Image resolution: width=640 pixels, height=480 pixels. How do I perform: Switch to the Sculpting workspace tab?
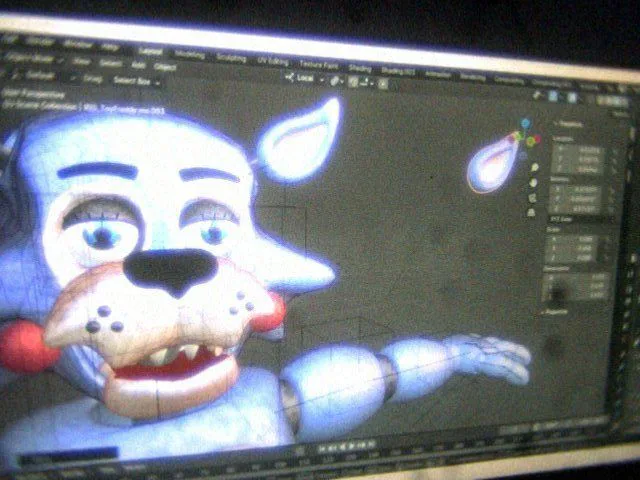231,58
